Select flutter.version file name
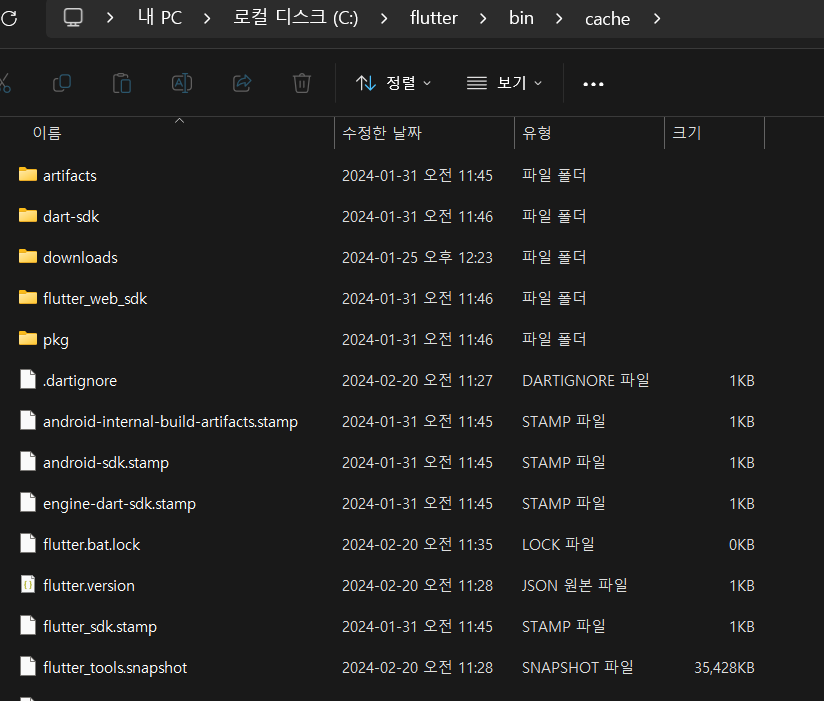 click(89, 585)
